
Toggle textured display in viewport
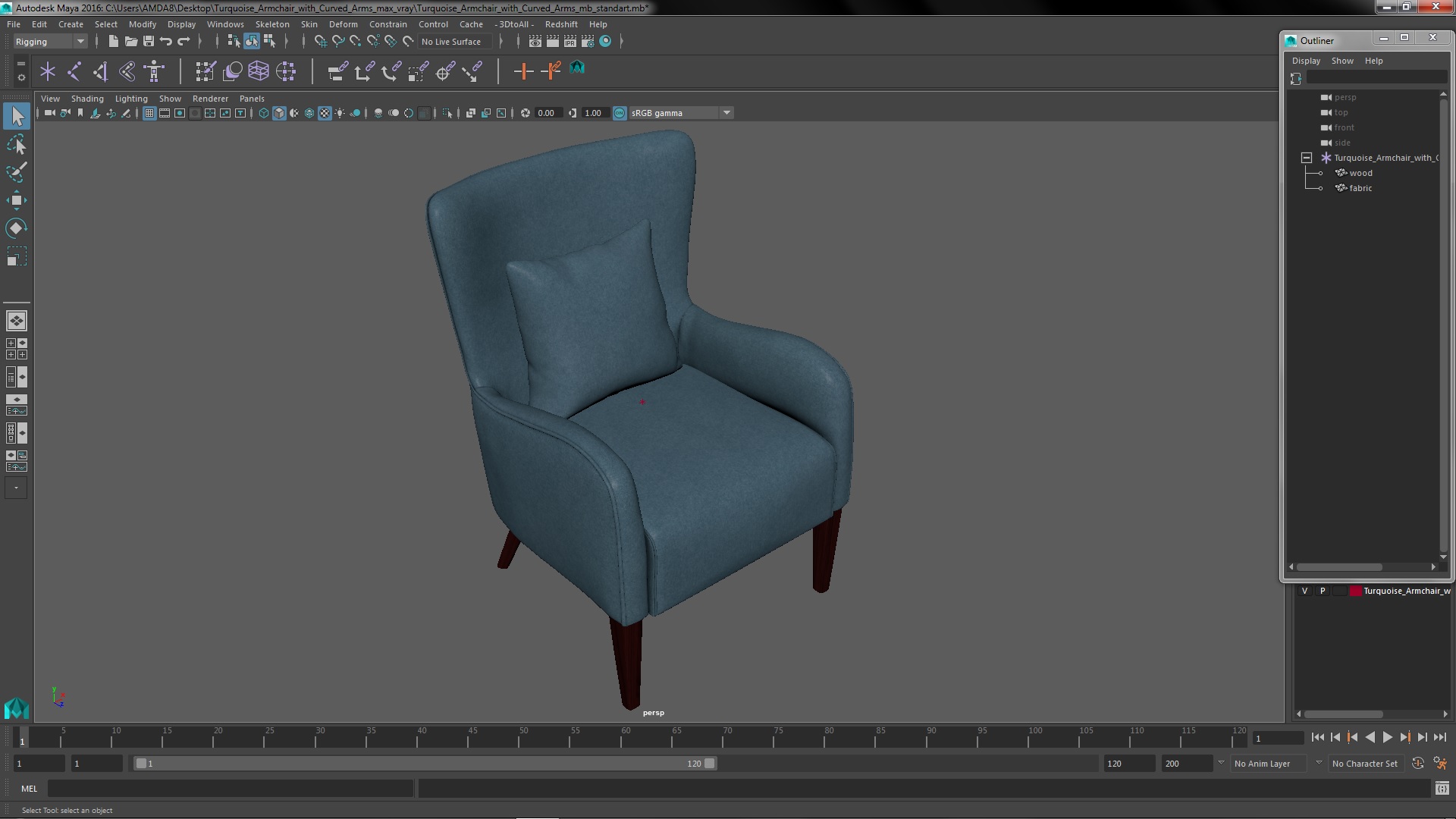pyautogui.click(x=325, y=113)
